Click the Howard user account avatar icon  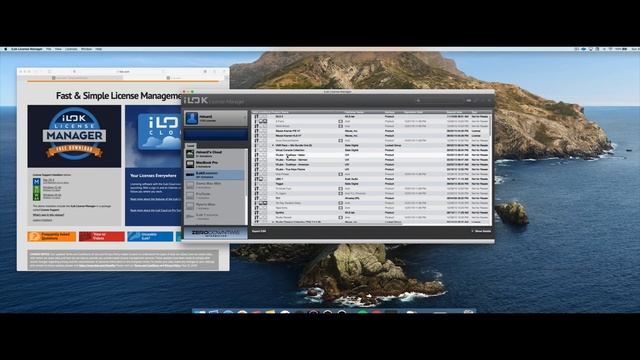(x=191, y=118)
